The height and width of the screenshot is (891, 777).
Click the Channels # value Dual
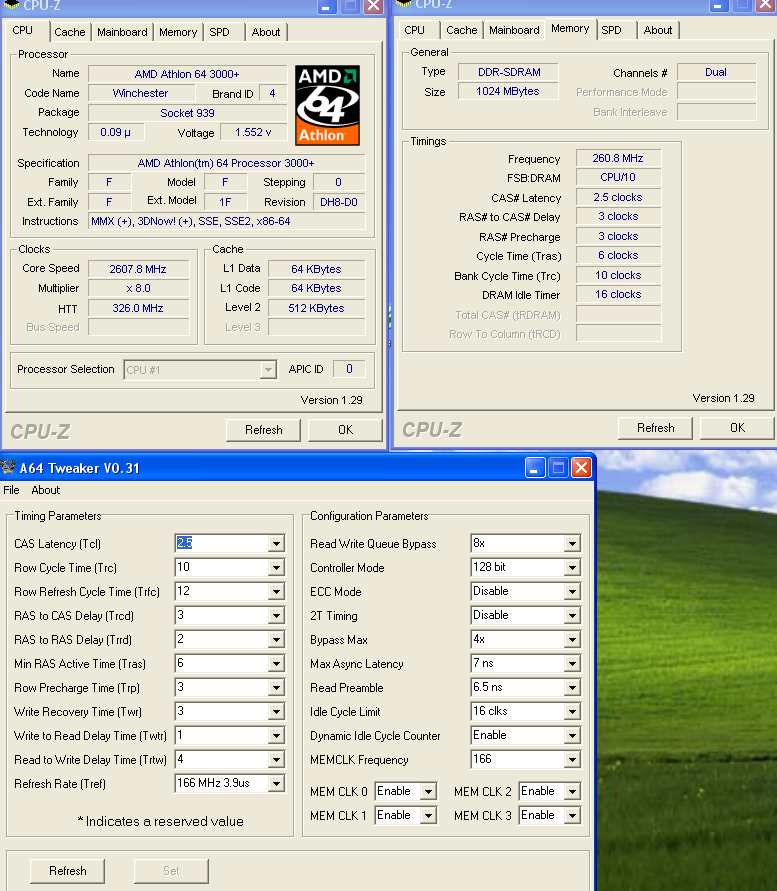coord(716,72)
